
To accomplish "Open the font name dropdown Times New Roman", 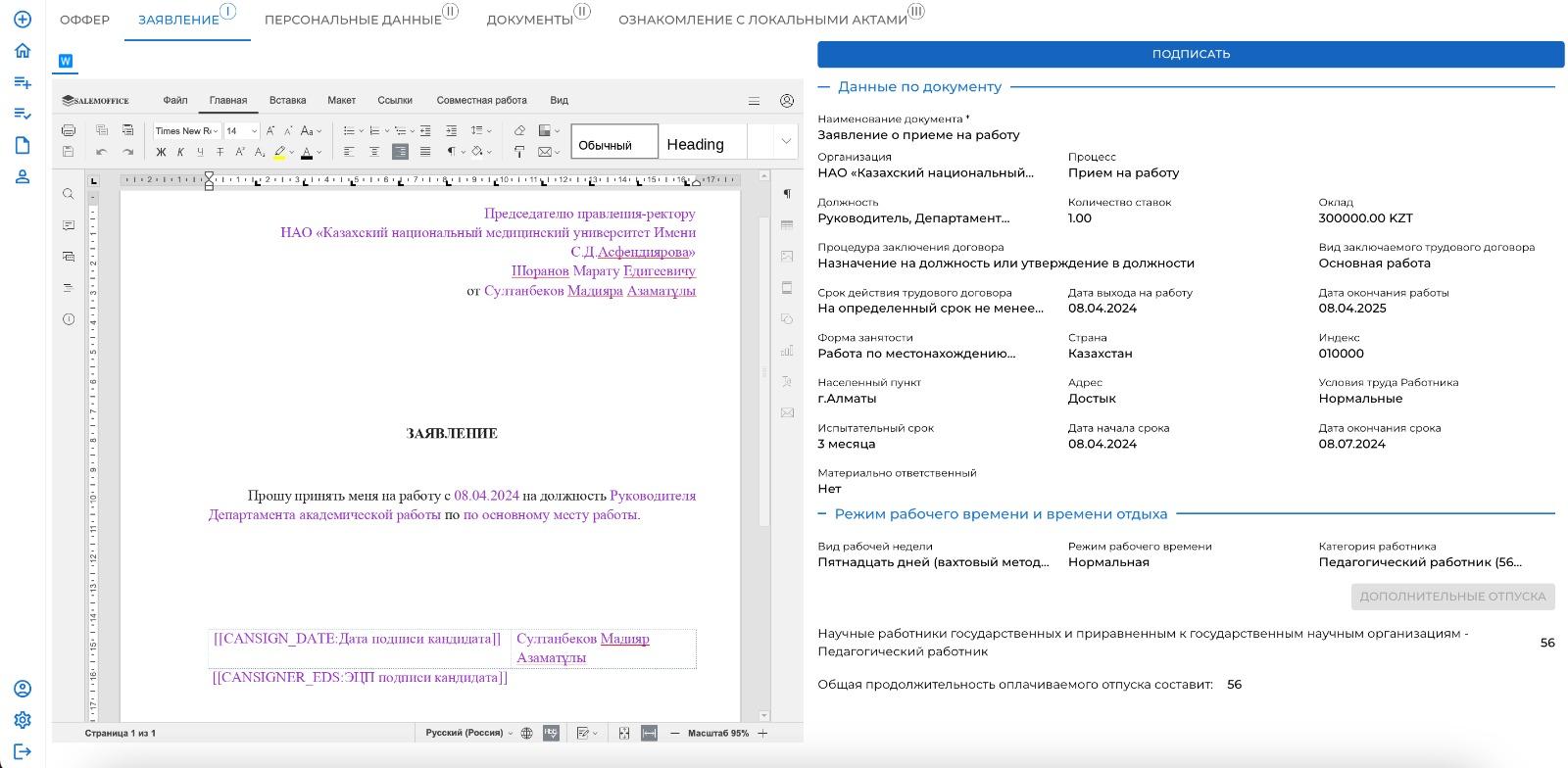I will [x=186, y=130].
